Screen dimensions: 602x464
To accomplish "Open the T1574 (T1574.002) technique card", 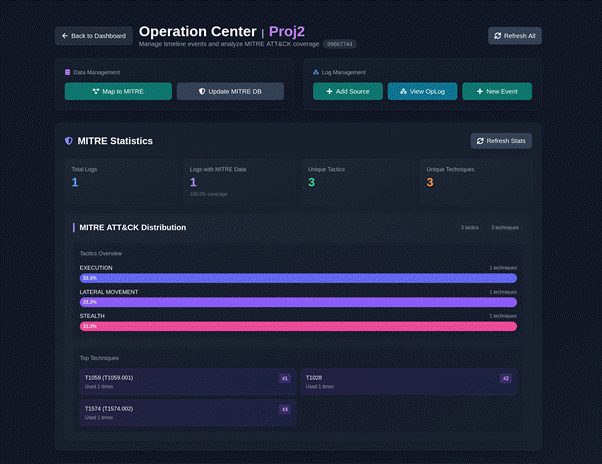I will 188,413.
